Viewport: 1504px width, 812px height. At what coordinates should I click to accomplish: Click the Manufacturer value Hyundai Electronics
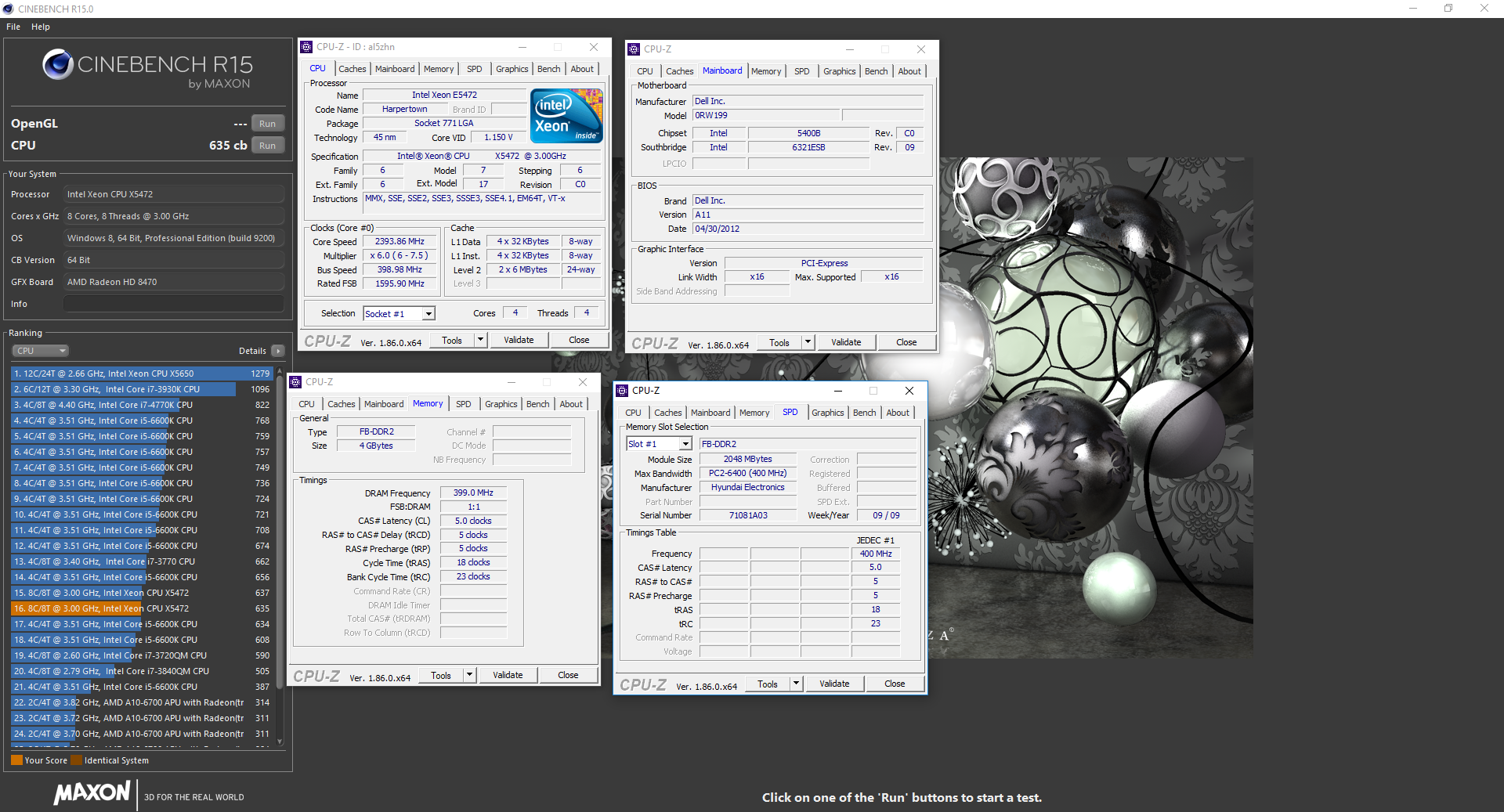pyautogui.click(x=747, y=488)
